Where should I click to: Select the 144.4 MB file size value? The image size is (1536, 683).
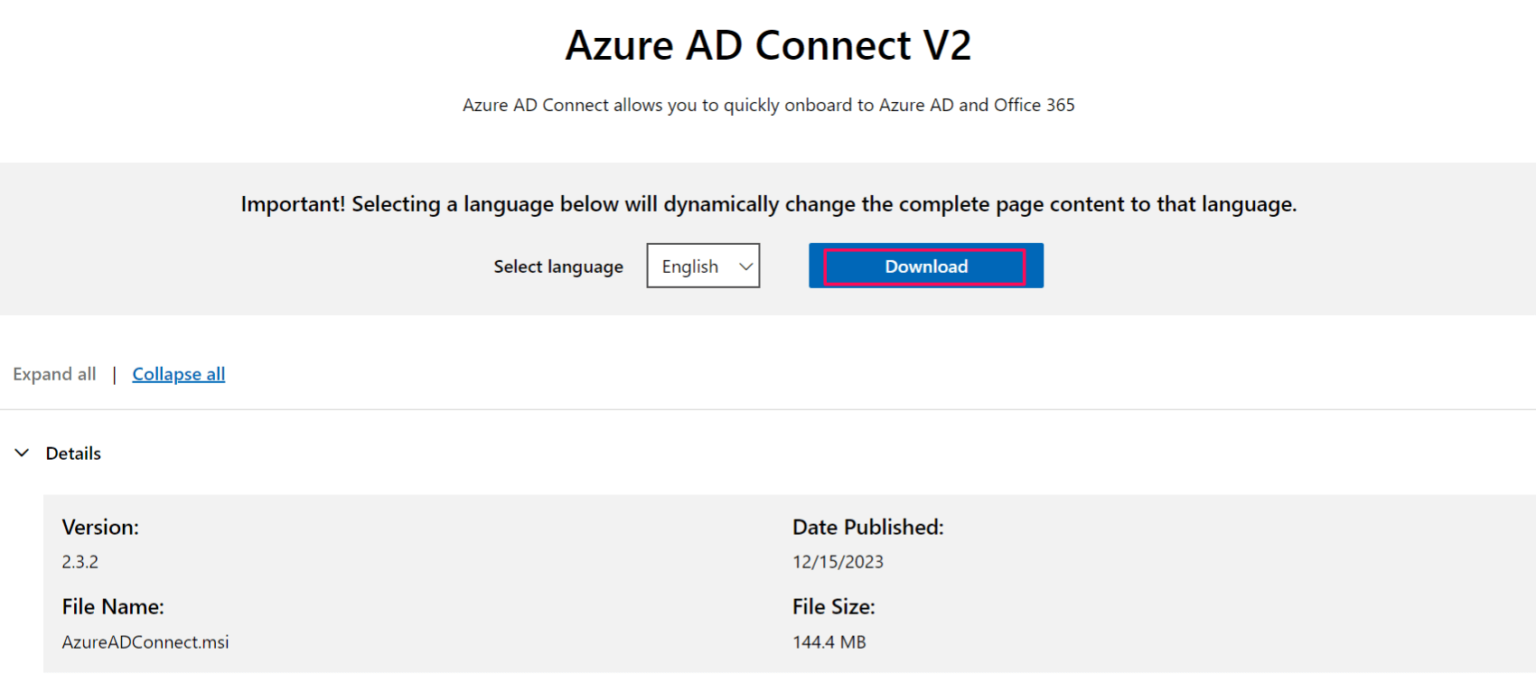coord(829,641)
